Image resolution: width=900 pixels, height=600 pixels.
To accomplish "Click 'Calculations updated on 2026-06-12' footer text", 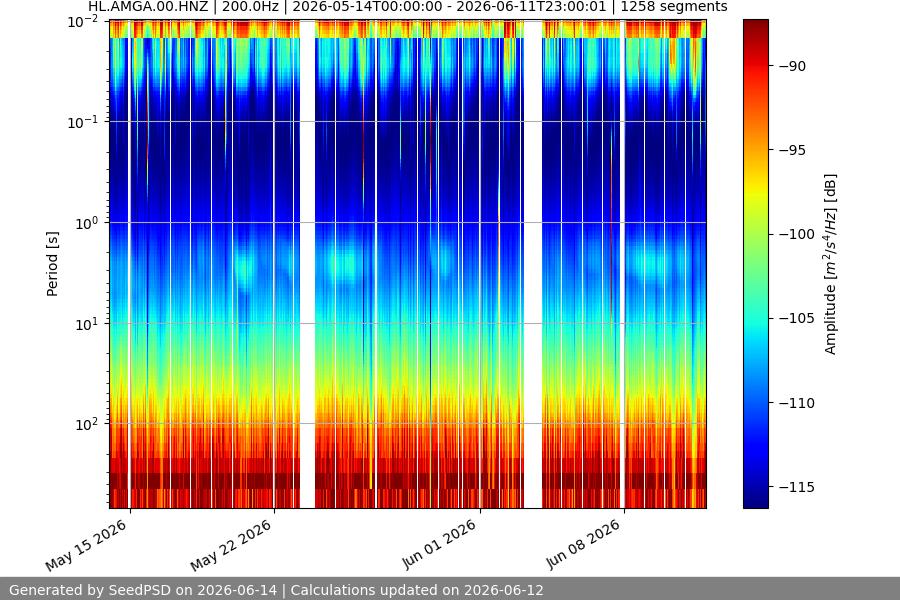I will (x=417, y=590).
